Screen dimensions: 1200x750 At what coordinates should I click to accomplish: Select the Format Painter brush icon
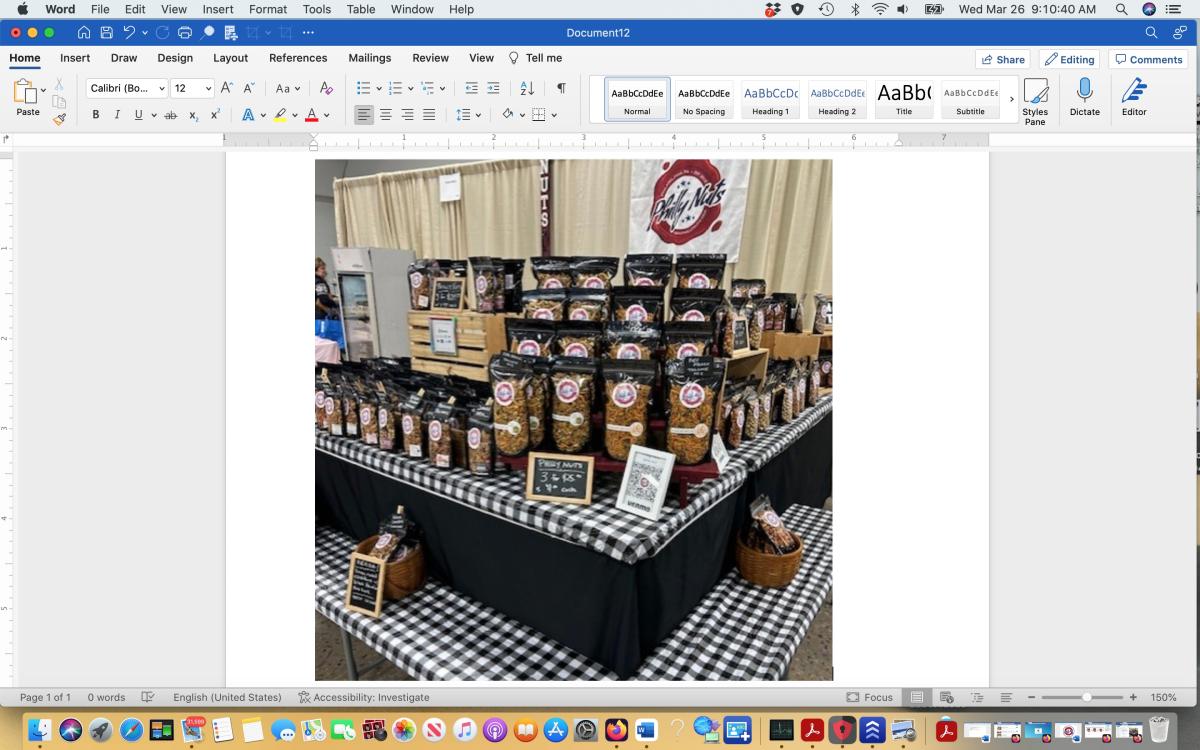pos(60,118)
